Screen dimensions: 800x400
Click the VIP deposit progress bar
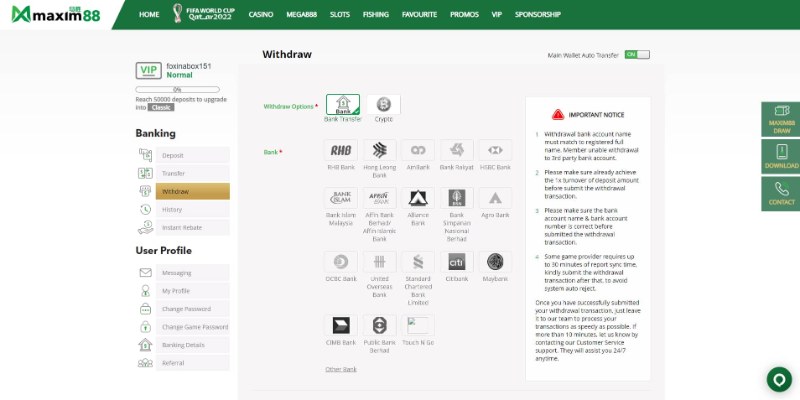pyautogui.click(x=177, y=90)
